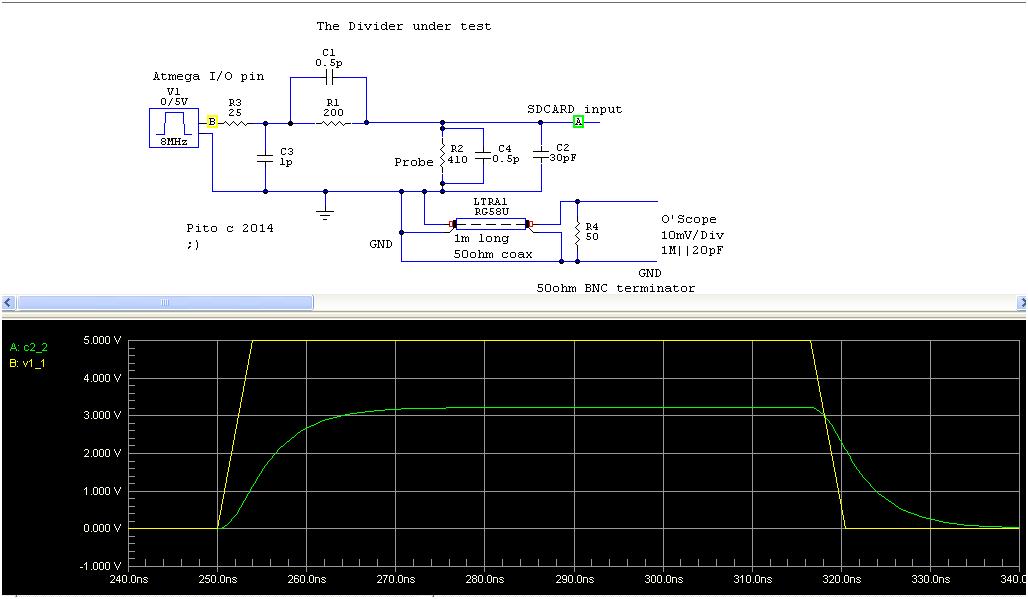The width and height of the screenshot is (1028, 599).
Task: Select the resistor R3 25 symbol
Action: point(234,121)
